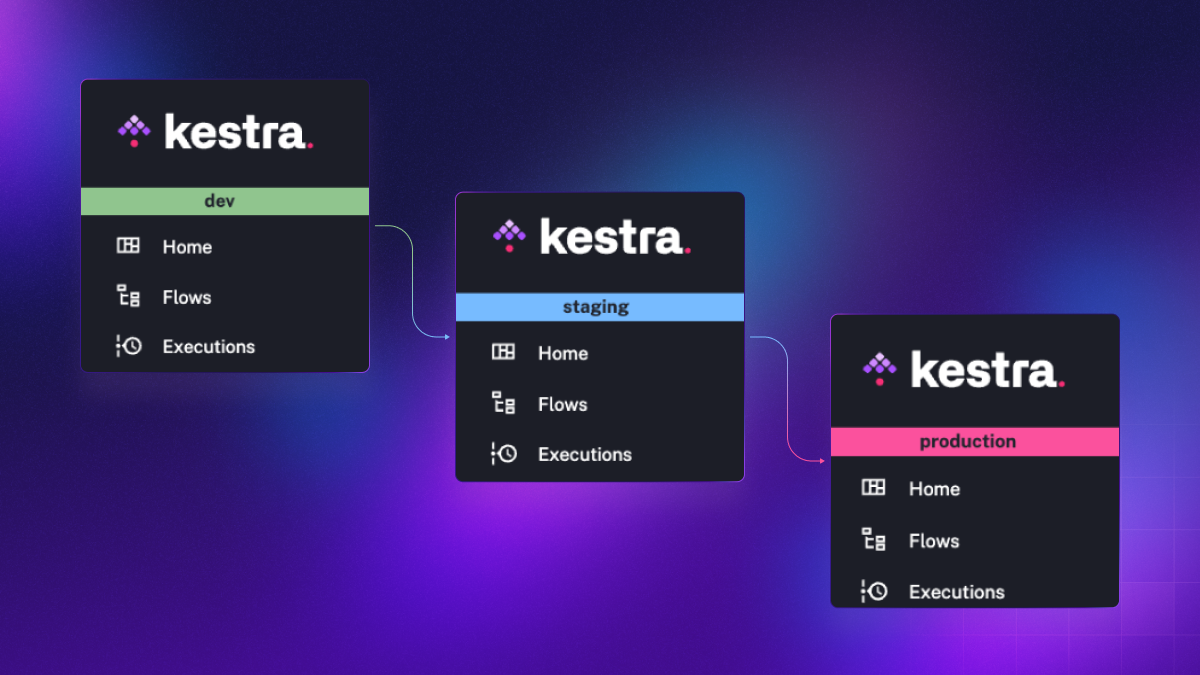Click the kestra wordmark in production panel
Viewport: 1200px width, 675px height.
(x=986, y=371)
